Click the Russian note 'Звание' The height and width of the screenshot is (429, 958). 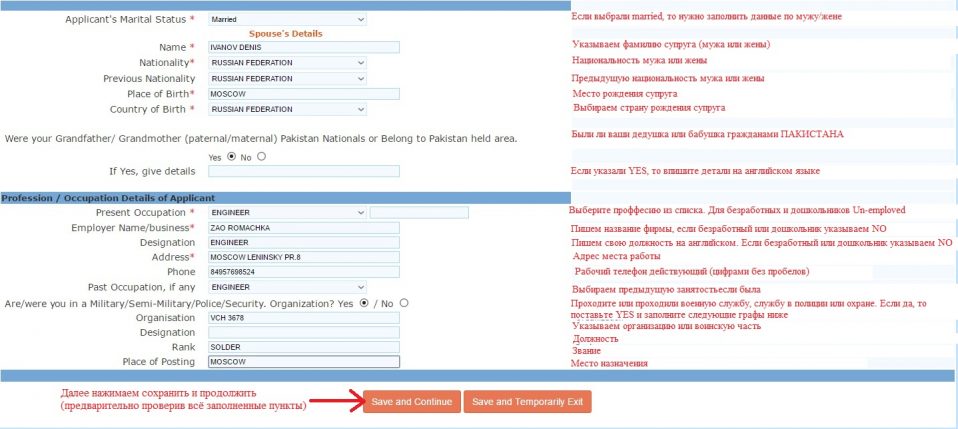point(587,351)
